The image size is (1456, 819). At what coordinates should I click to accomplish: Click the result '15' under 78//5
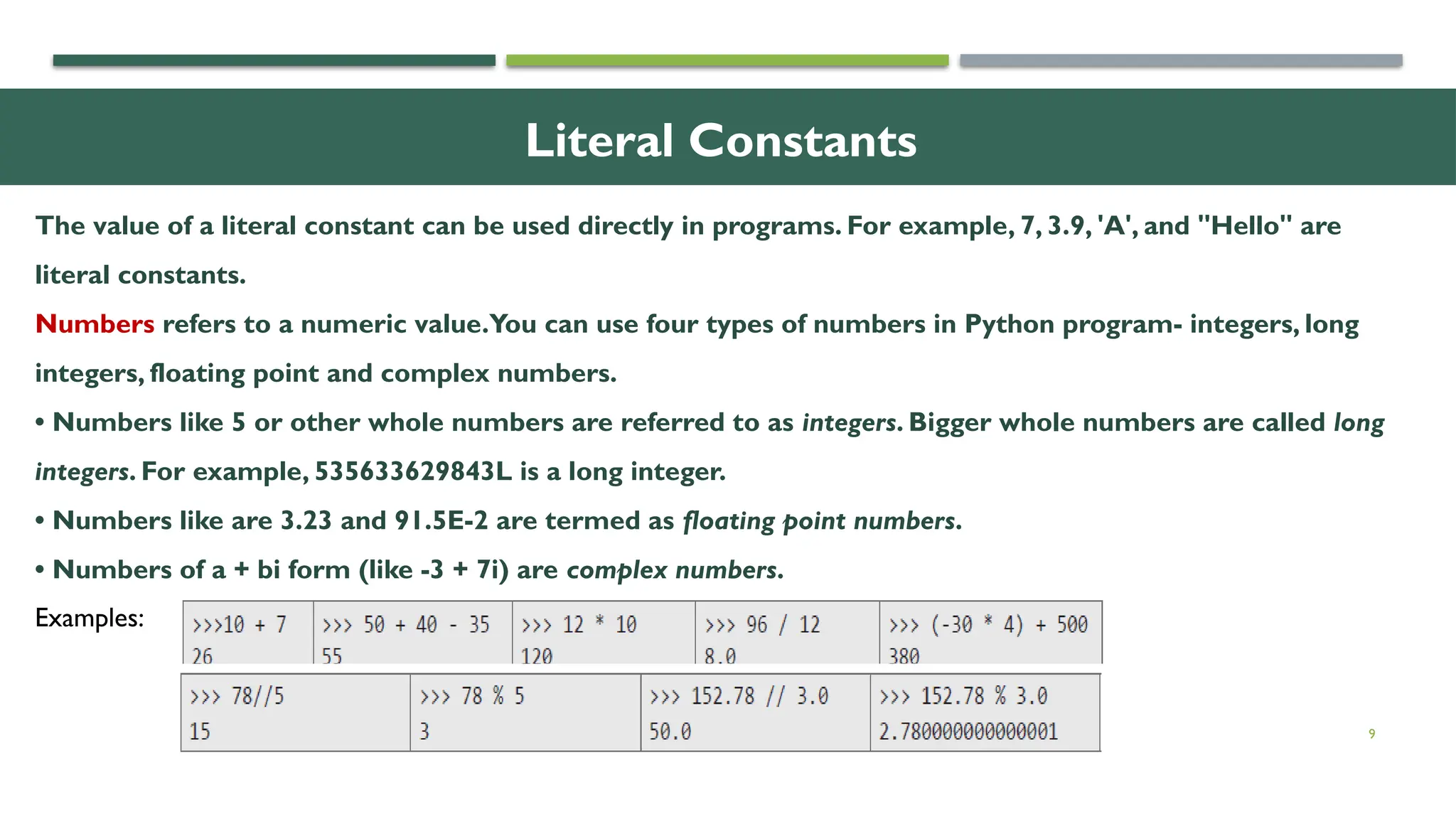point(200,732)
